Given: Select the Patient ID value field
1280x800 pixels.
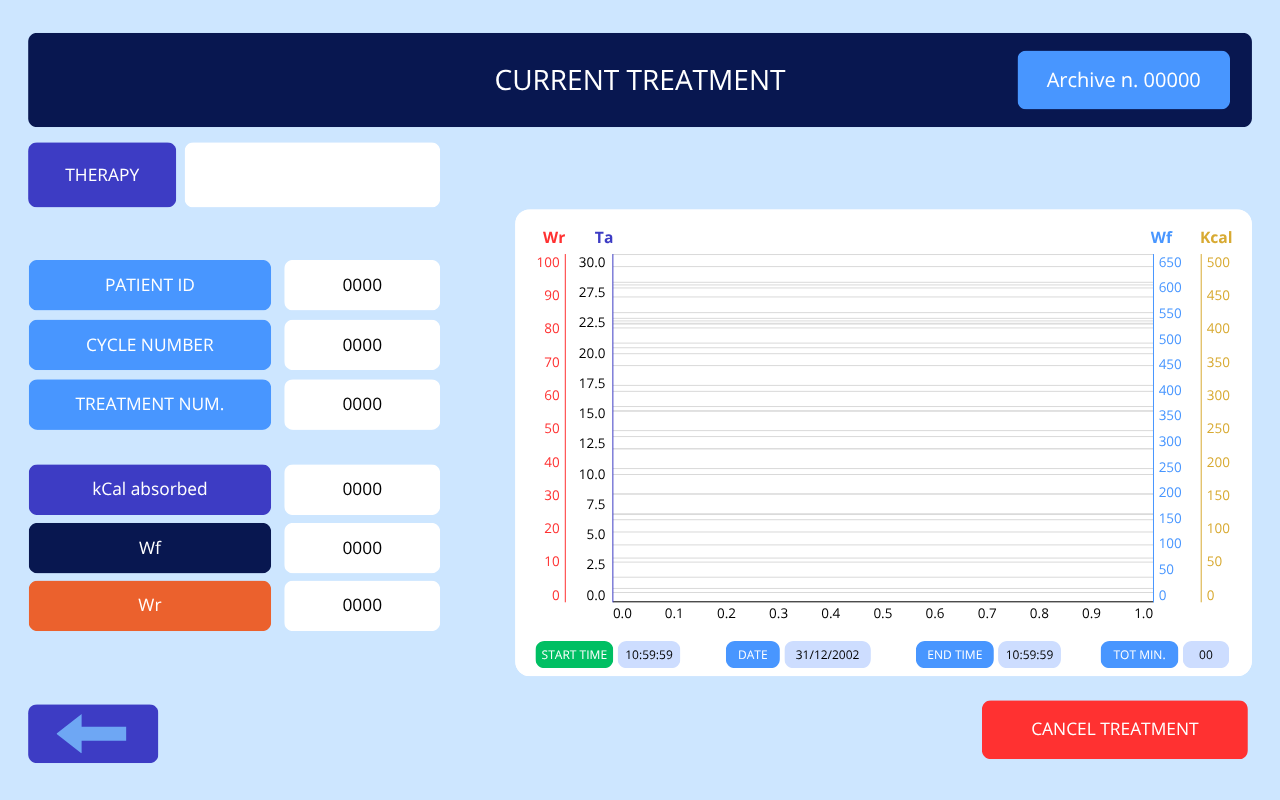Looking at the screenshot, I should point(362,285).
